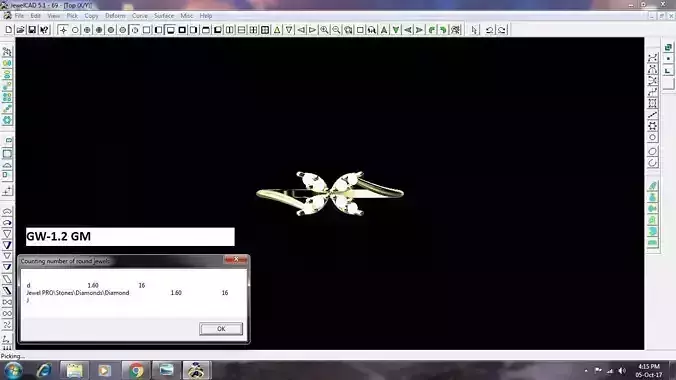This screenshot has height=380, width=676.
Task: Open Google Chrome from the taskbar
Action: click(x=136, y=370)
